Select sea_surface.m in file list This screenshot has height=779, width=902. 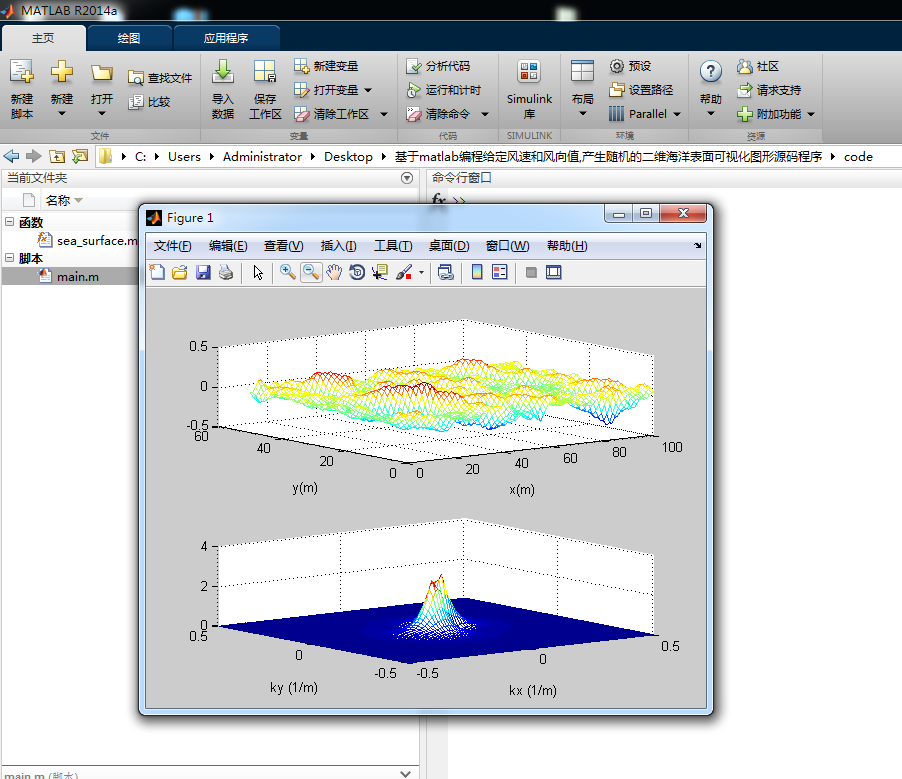[97, 240]
